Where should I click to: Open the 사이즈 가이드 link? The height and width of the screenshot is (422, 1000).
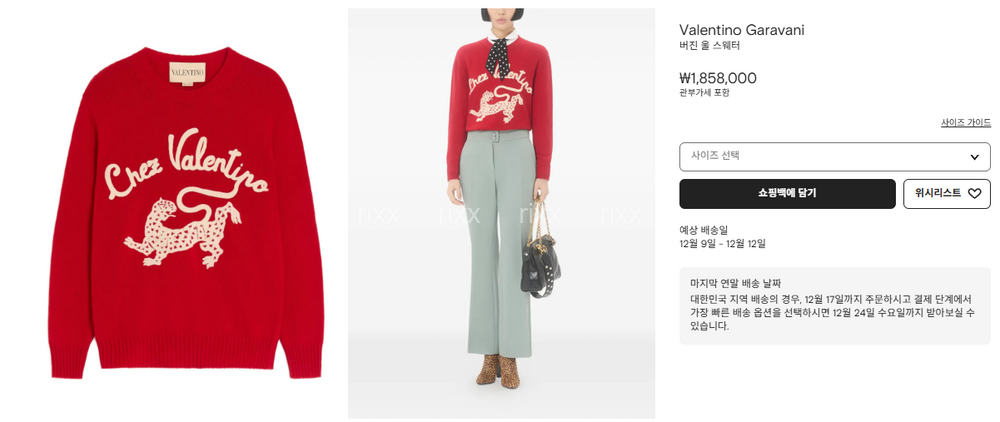pos(966,122)
